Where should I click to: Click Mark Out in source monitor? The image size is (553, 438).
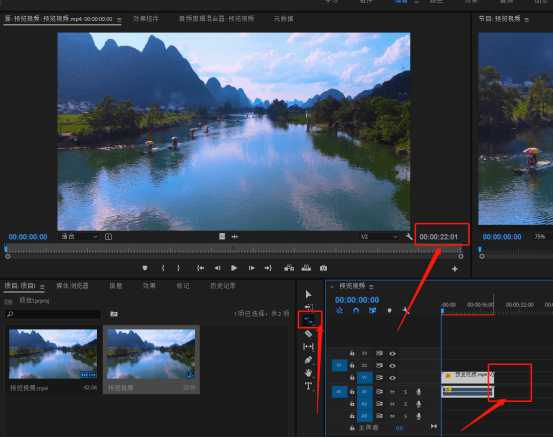tap(178, 268)
